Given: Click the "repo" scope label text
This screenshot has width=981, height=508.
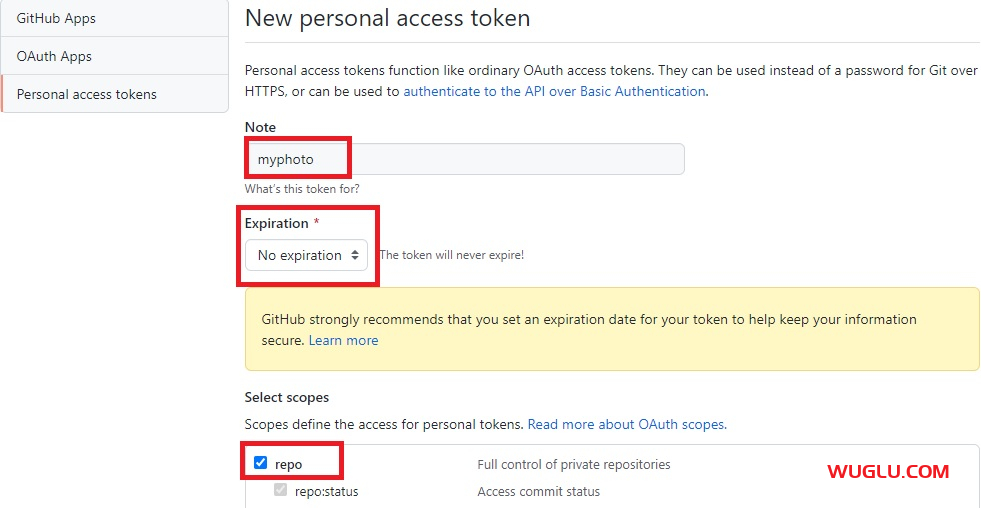Looking at the screenshot, I should (x=288, y=464).
